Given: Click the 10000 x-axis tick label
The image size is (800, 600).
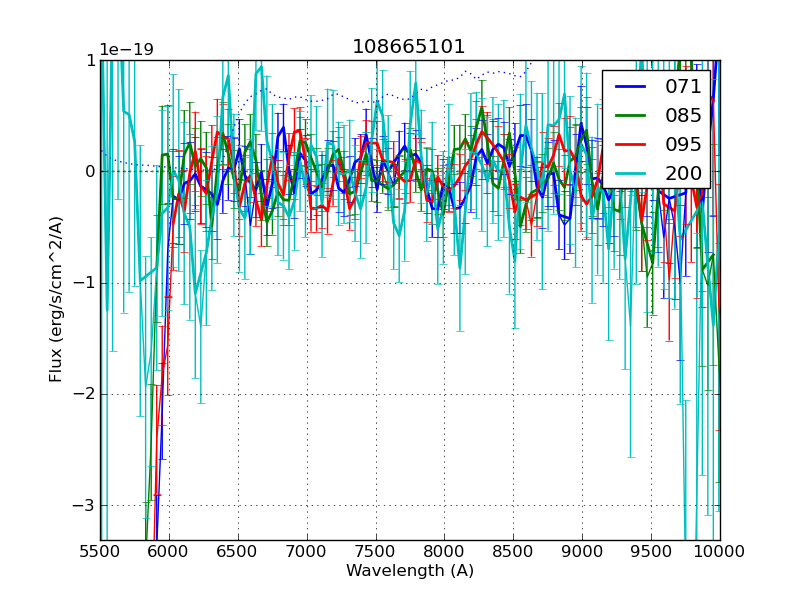Looking at the screenshot, I should coord(719,552).
